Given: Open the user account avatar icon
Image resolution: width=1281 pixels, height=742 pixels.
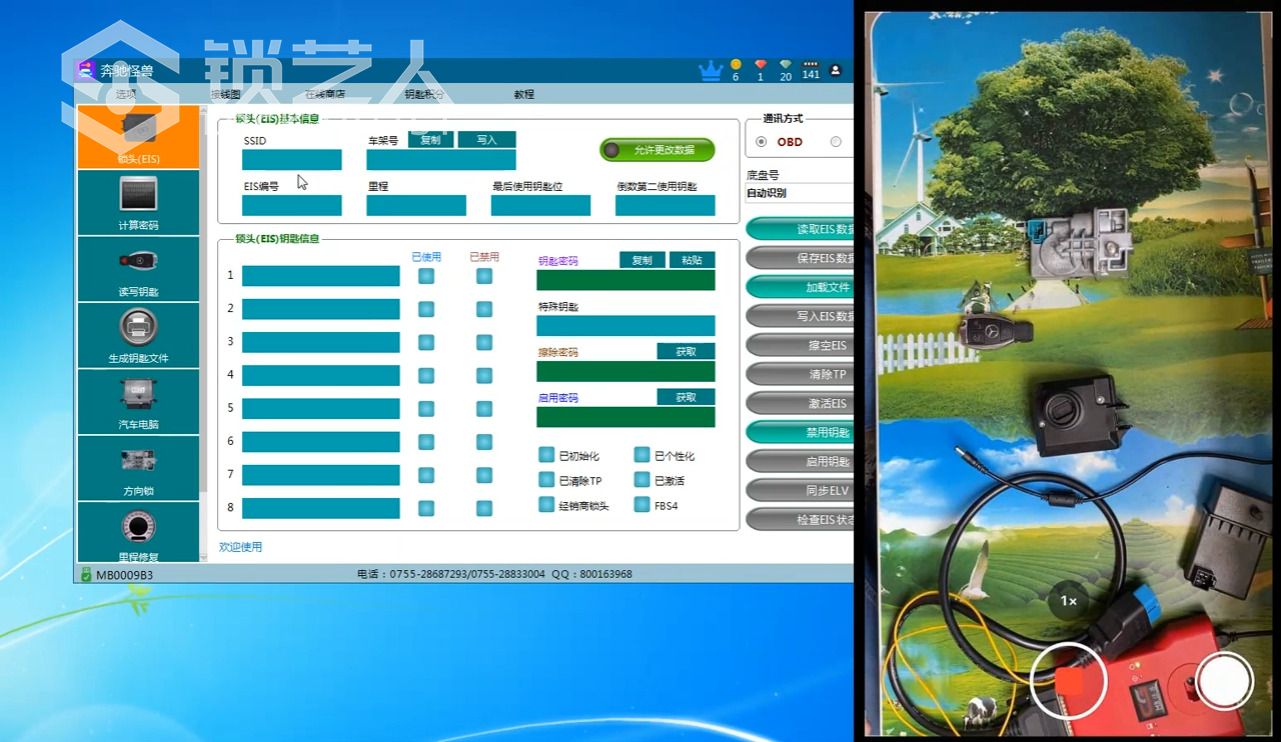Looking at the screenshot, I should click(836, 70).
